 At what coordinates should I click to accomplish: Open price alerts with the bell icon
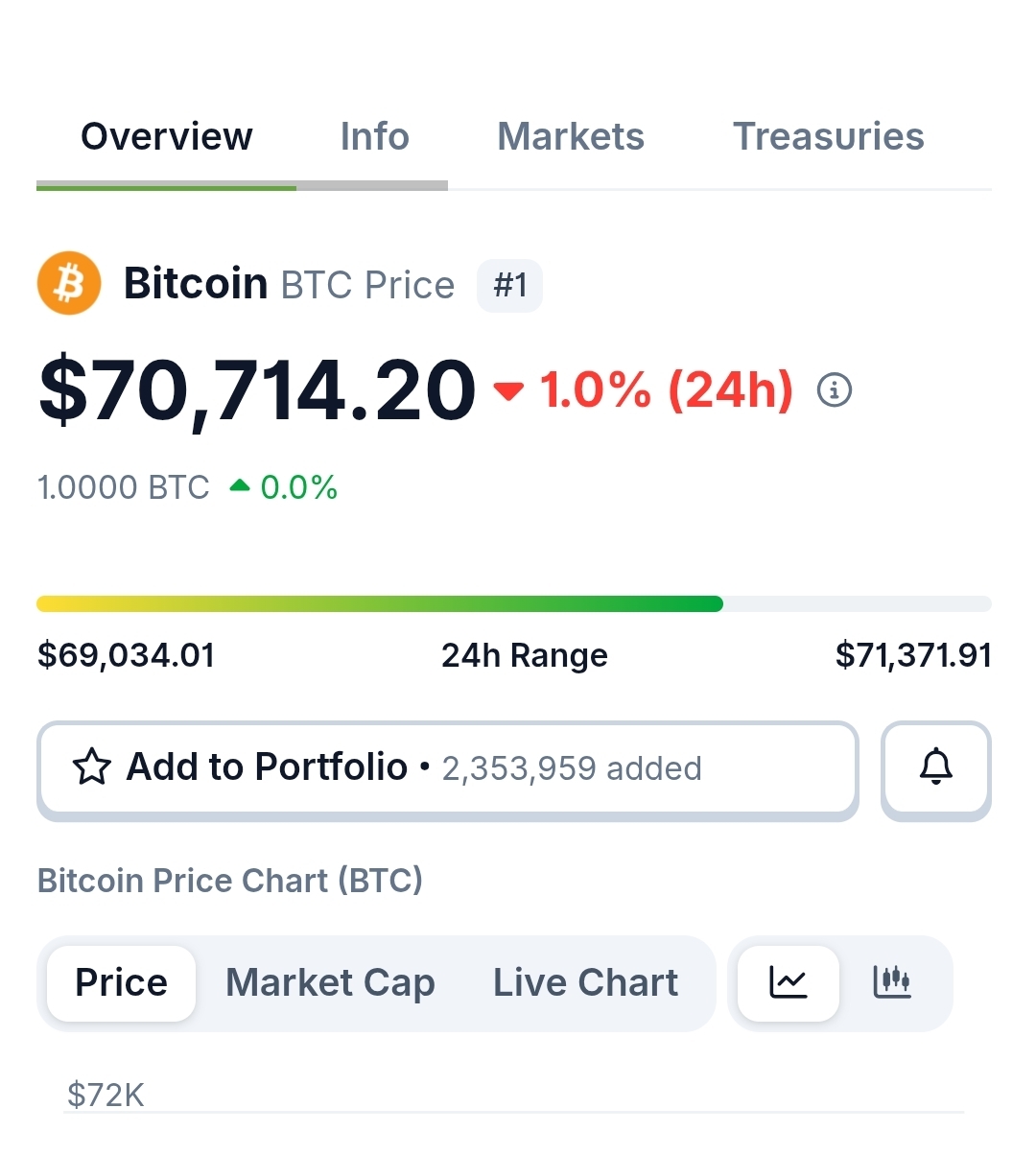pos(935,767)
